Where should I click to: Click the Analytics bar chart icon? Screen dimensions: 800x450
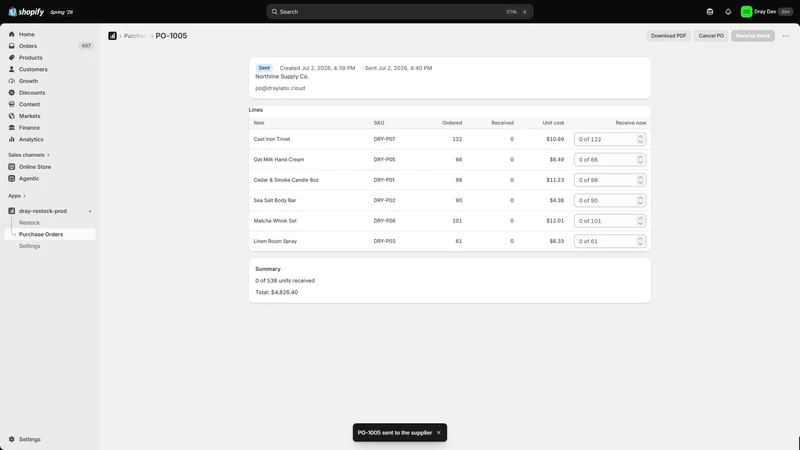pyautogui.click(x=12, y=139)
